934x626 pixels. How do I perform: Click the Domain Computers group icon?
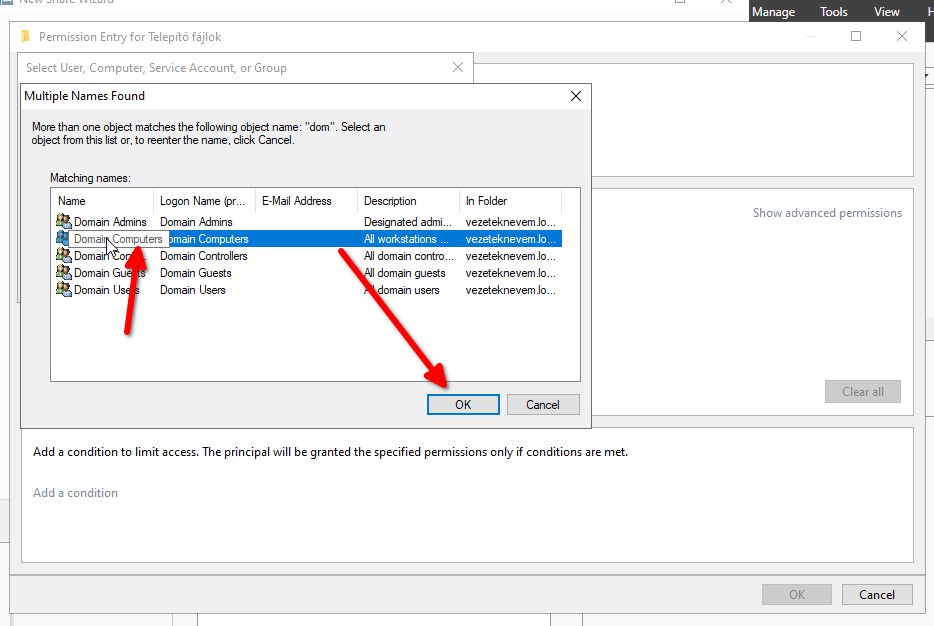tap(64, 239)
